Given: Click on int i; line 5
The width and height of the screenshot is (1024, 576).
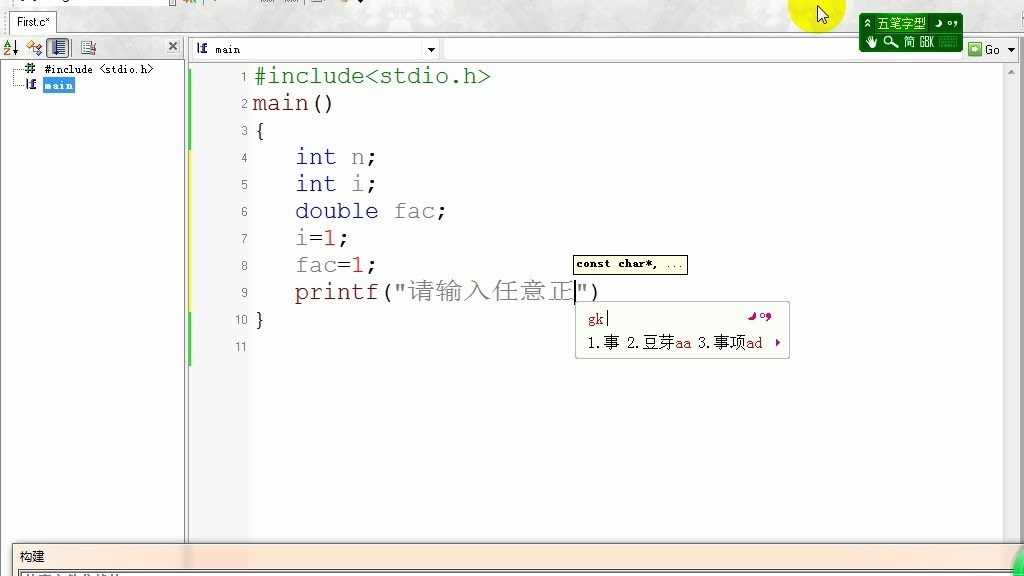Looking at the screenshot, I should click(x=336, y=184).
